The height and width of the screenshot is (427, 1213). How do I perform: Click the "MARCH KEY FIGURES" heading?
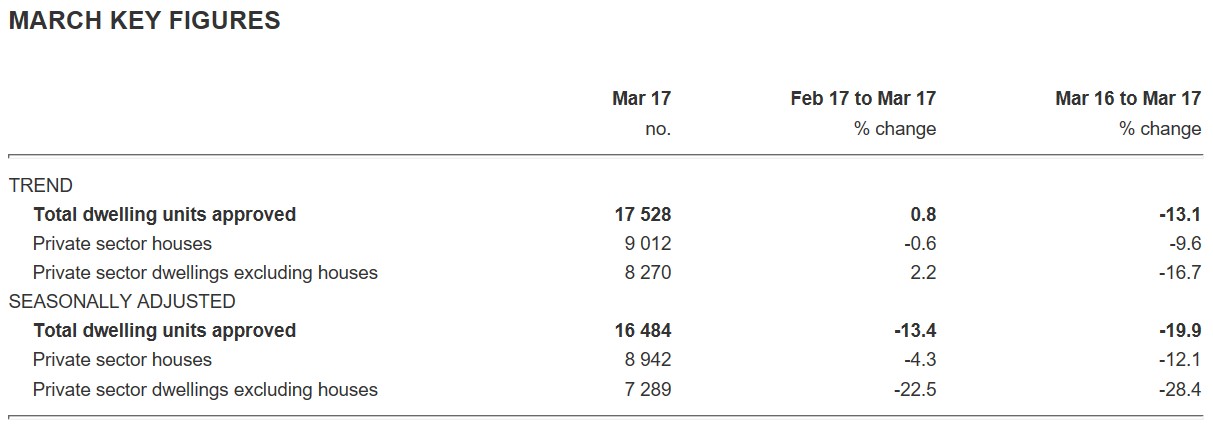point(144,21)
